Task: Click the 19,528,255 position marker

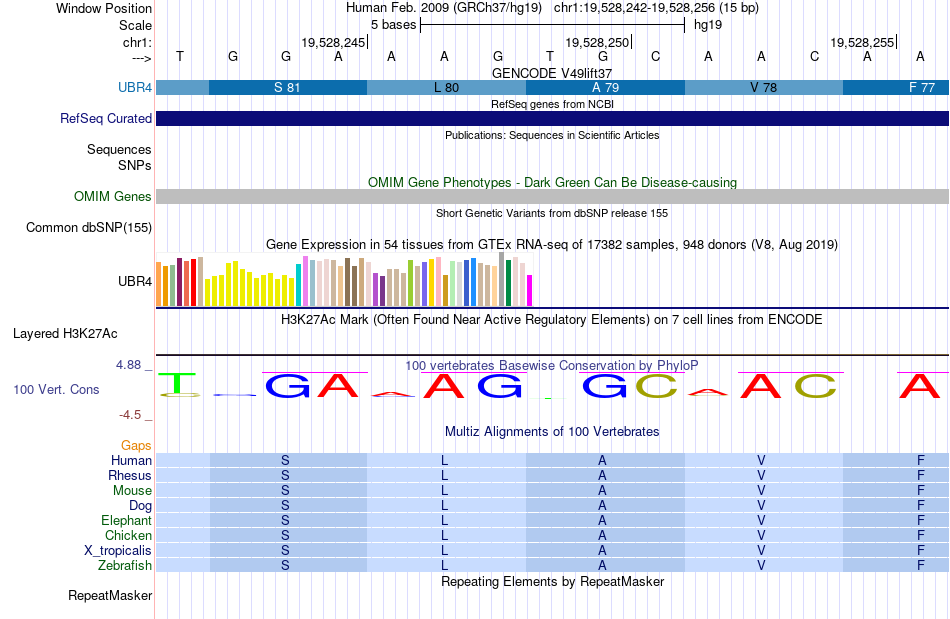Action: click(862, 42)
